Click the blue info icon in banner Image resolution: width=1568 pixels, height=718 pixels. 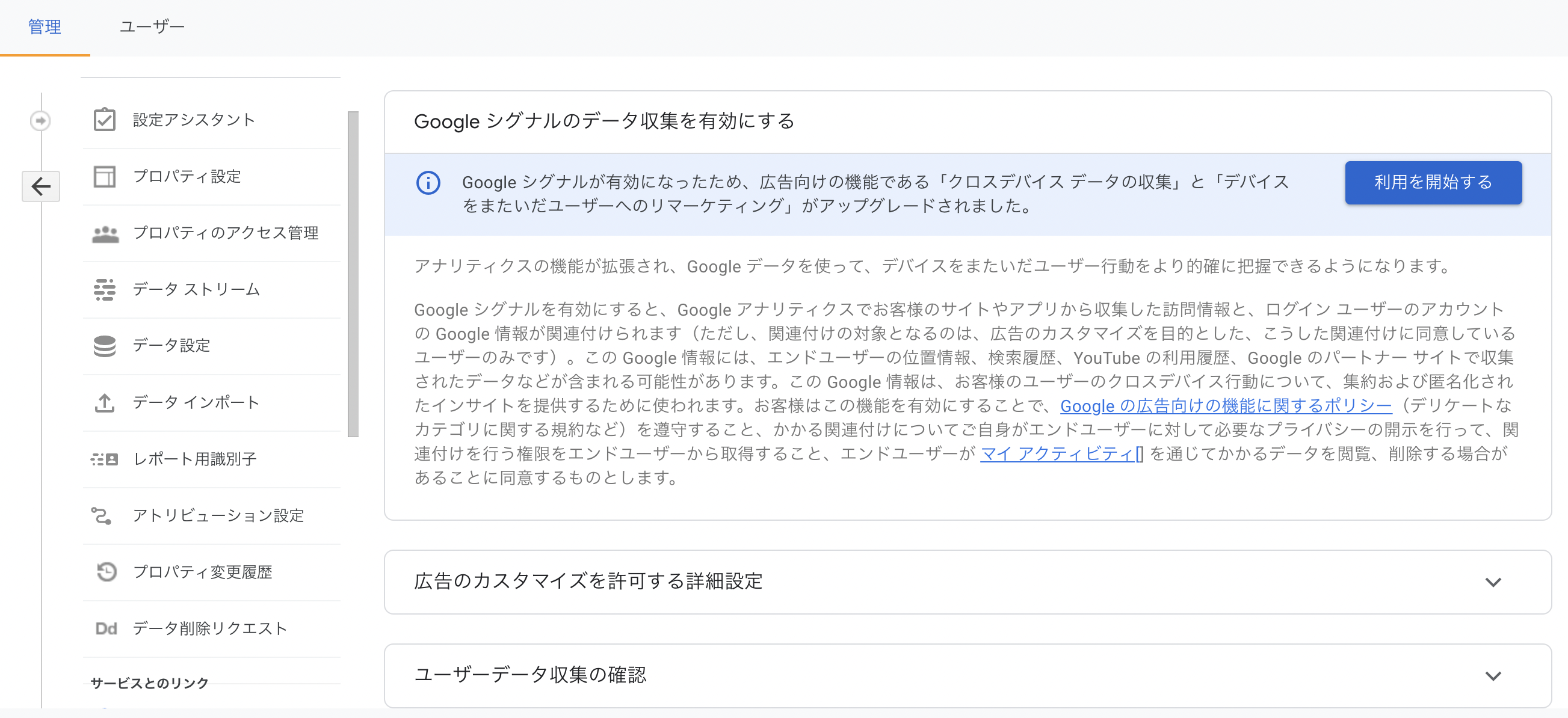(428, 183)
